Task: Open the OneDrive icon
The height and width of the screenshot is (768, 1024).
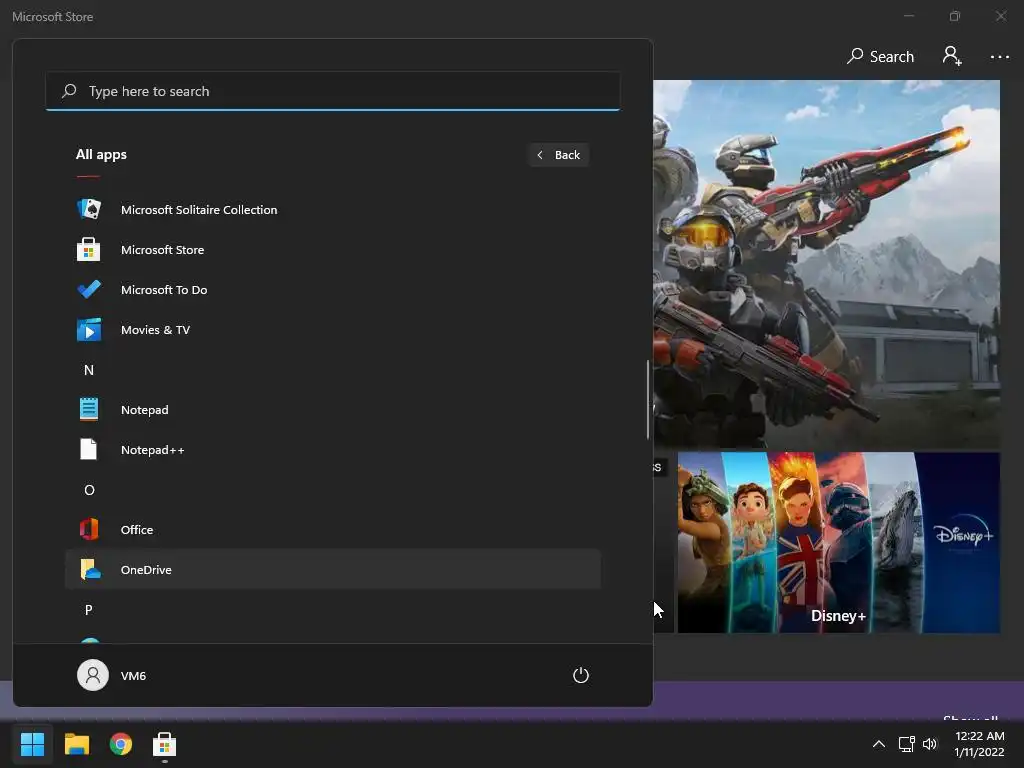Action: (90, 569)
